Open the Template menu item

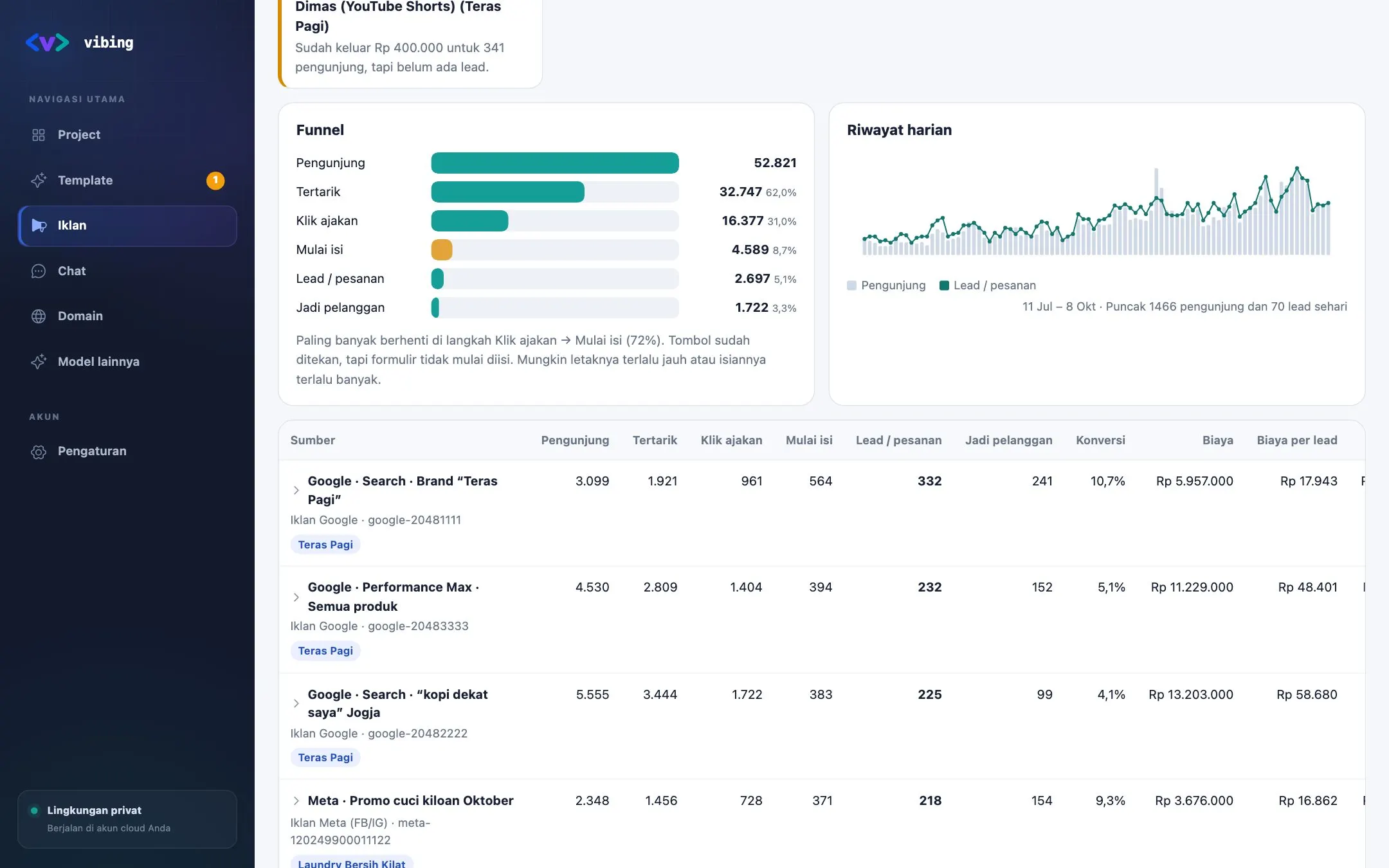click(127, 181)
